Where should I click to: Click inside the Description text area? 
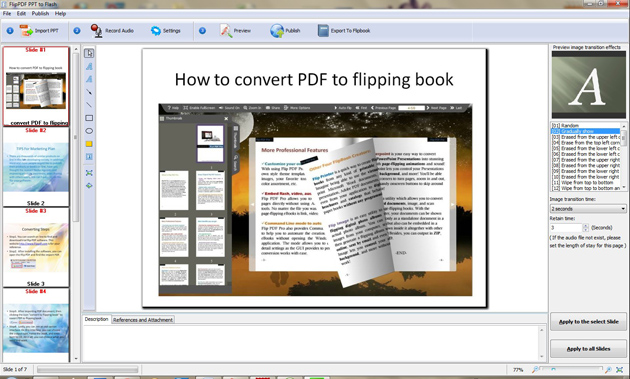point(310,343)
